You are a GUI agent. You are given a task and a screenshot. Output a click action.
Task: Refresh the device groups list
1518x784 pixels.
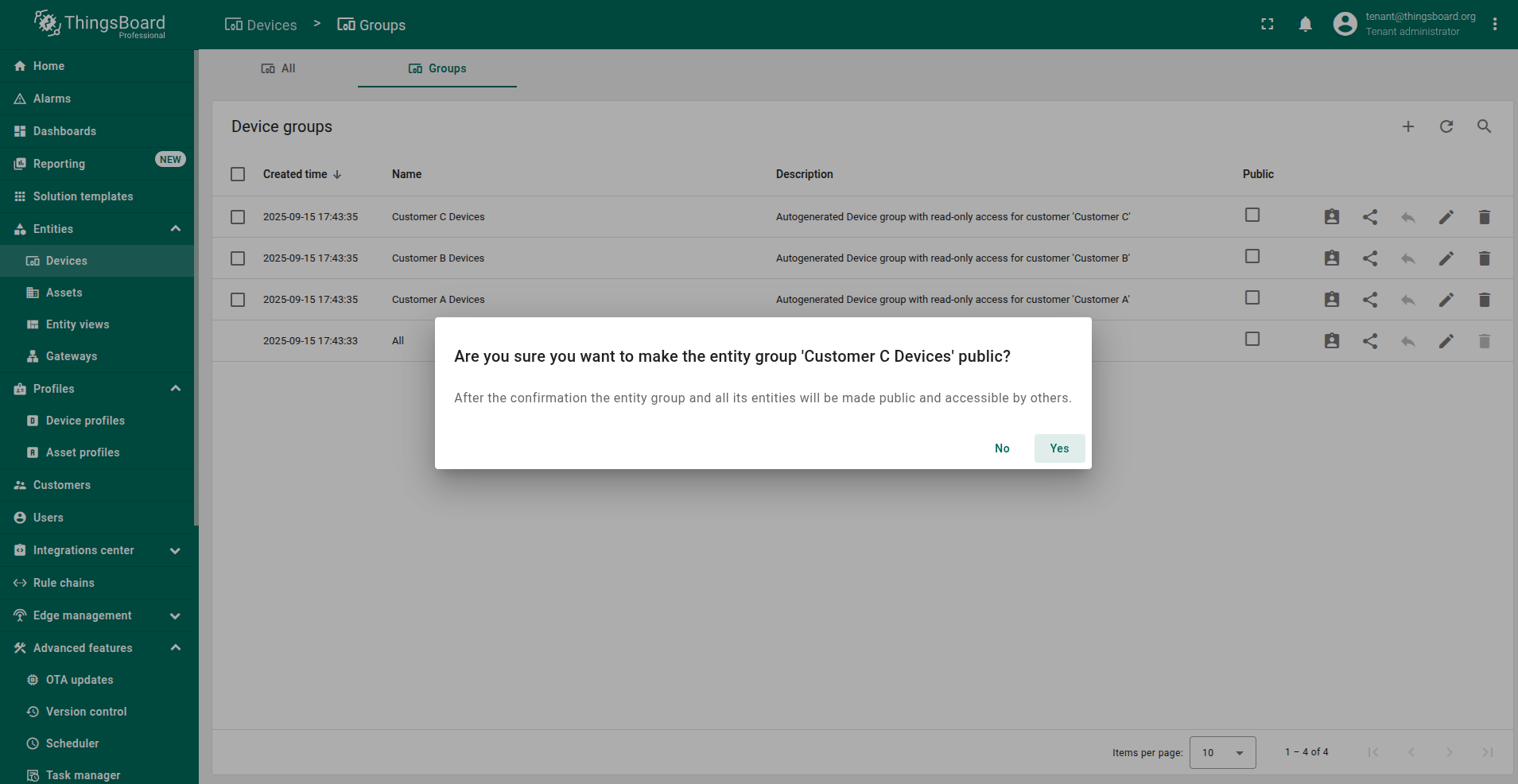(1446, 126)
